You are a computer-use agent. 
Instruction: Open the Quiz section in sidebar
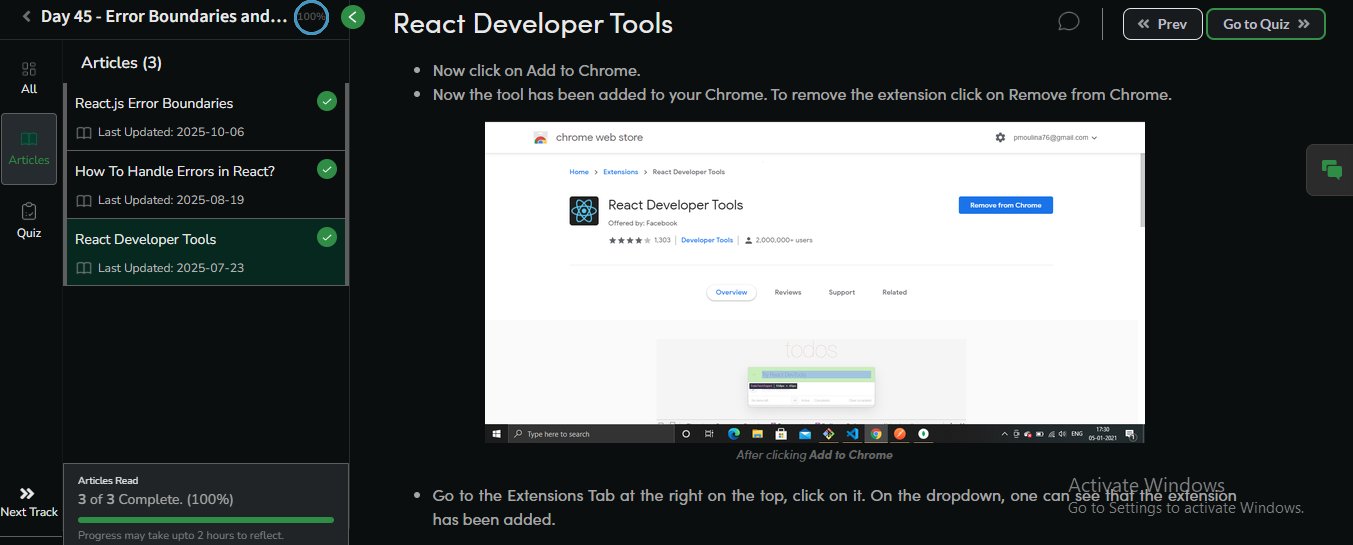[x=29, y=221]
